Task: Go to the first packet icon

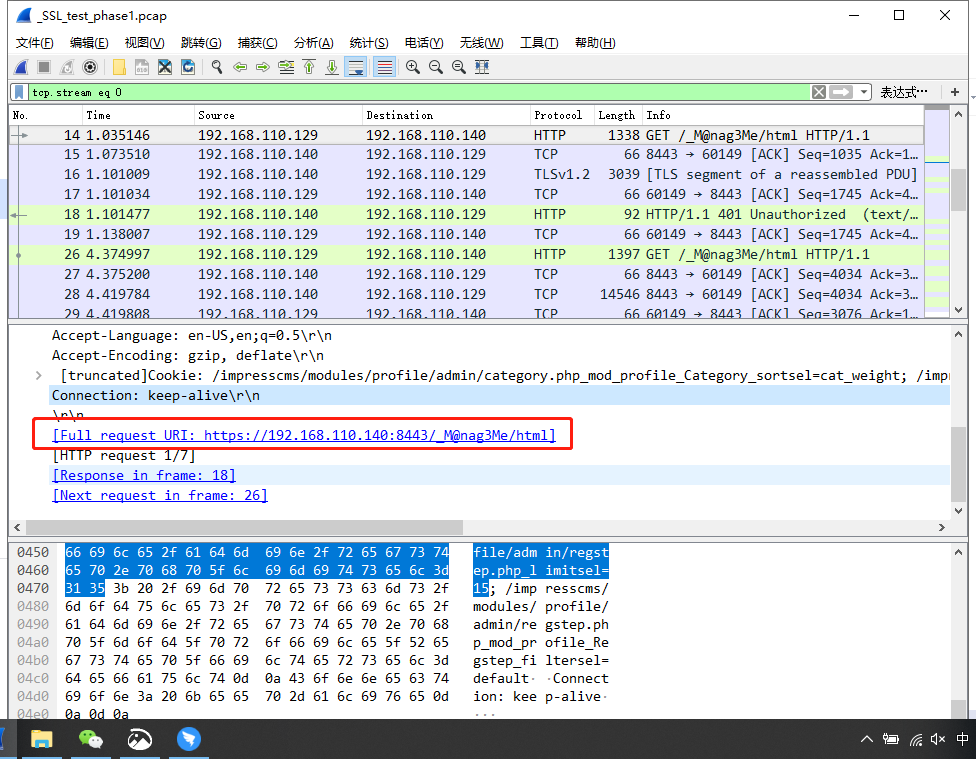Action: [x=308, y=67]
